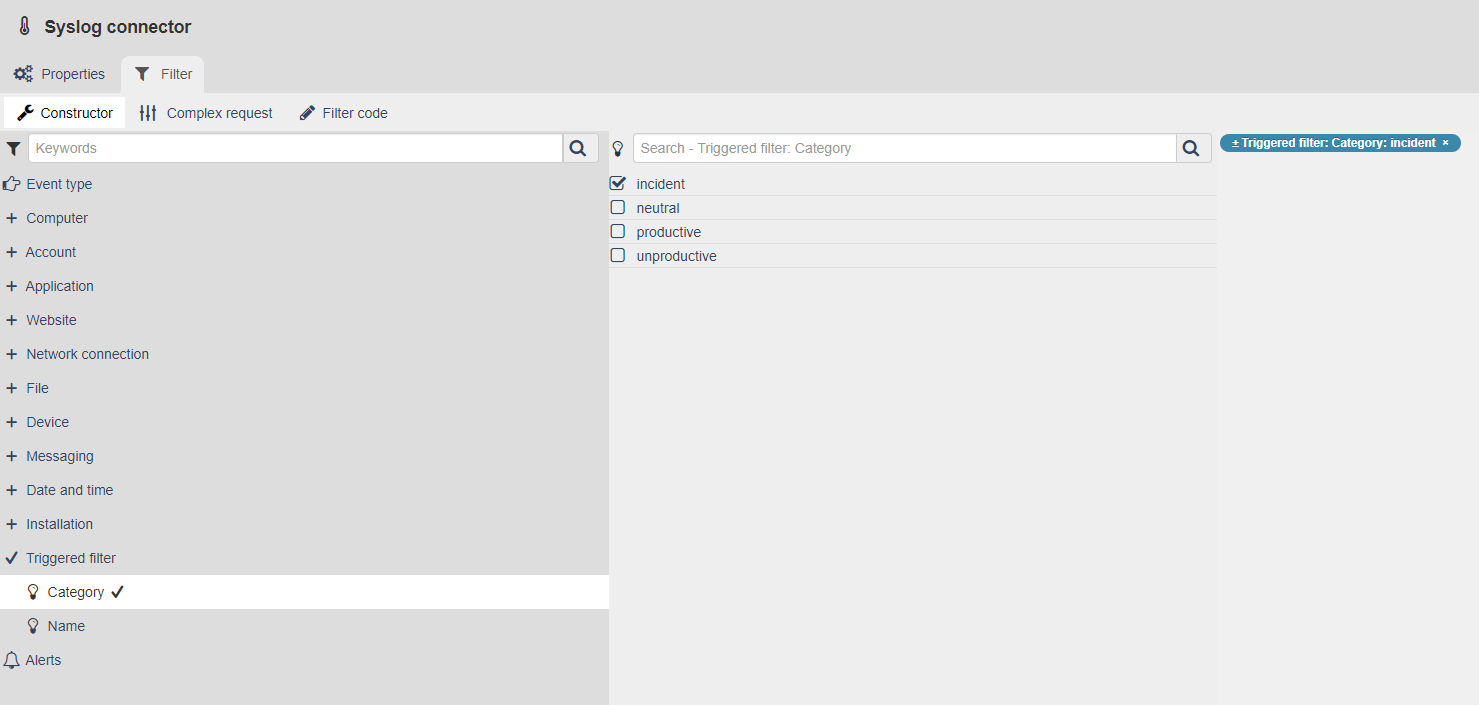Open the Complex request tab
The width and height of the screenshot is (1479, 705).
click(205, 112)
